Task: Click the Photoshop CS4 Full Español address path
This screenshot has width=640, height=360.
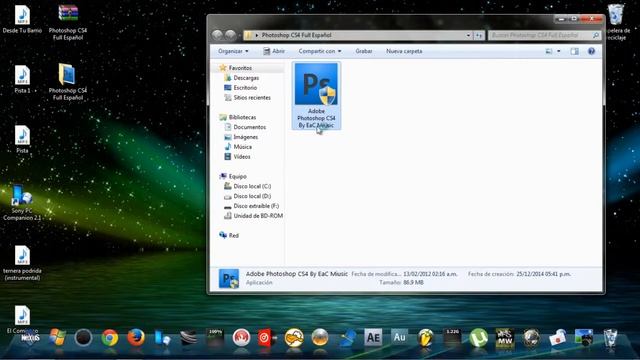Action: click(296, 35)
